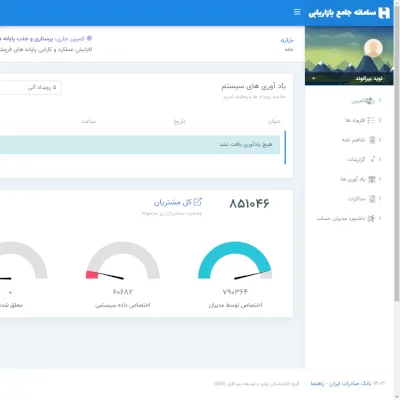Image resolution: width=400 pixels, height=400 pixels.
Task: Open the کل مشتریان link
Action: 172,202
